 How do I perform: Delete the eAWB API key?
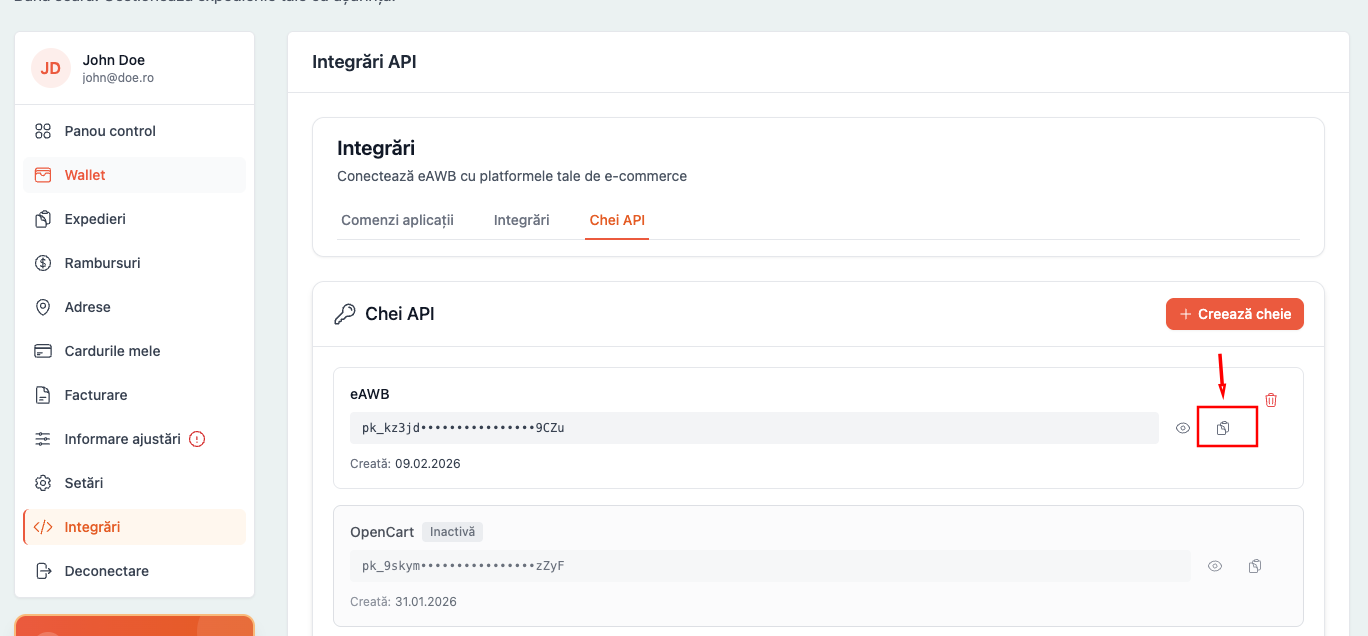tap(1271, 400)
